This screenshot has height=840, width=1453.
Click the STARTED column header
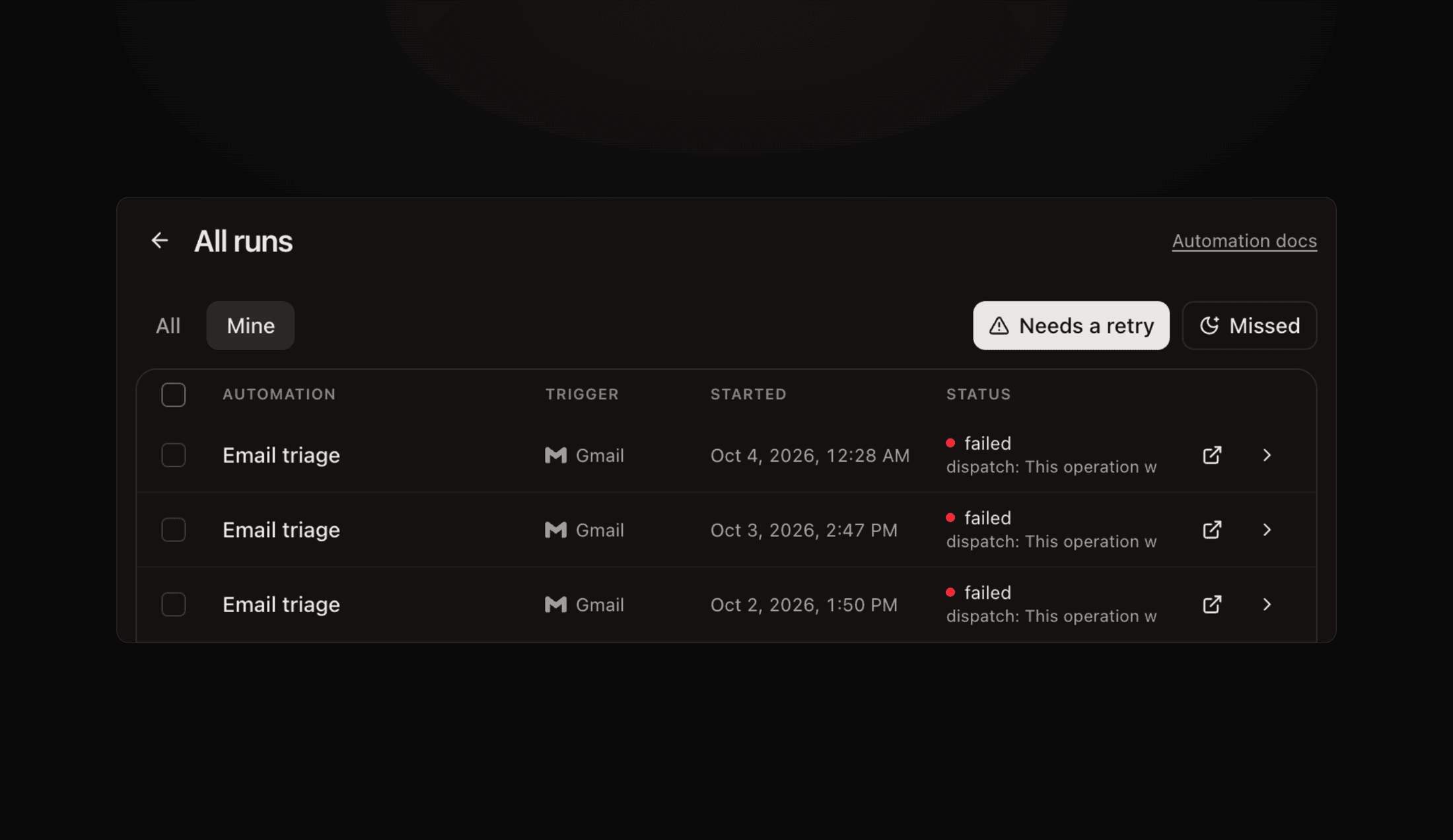(x=748, y=394)
